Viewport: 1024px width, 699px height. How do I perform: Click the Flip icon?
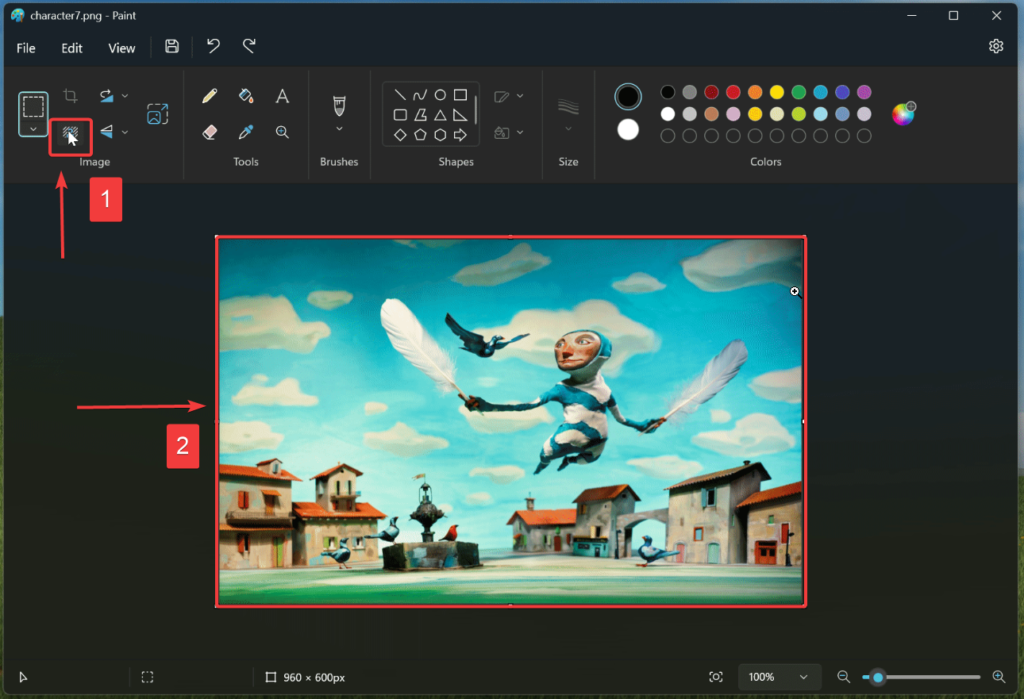[x=106, y=132]
